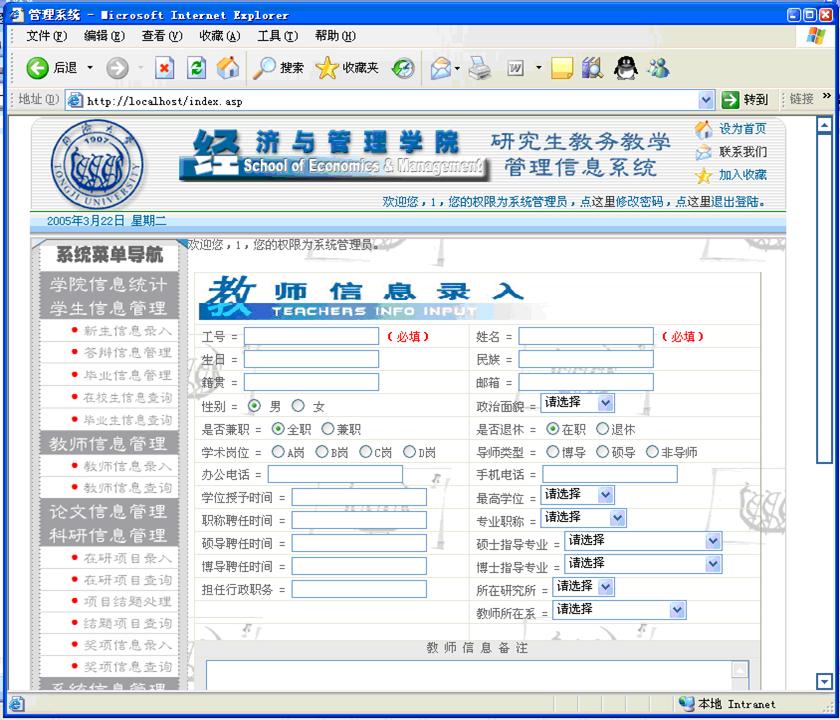The width and height of the screenshot is (840, 720).
Task: Click the 加入收藏 link
Action: point(742,175)
